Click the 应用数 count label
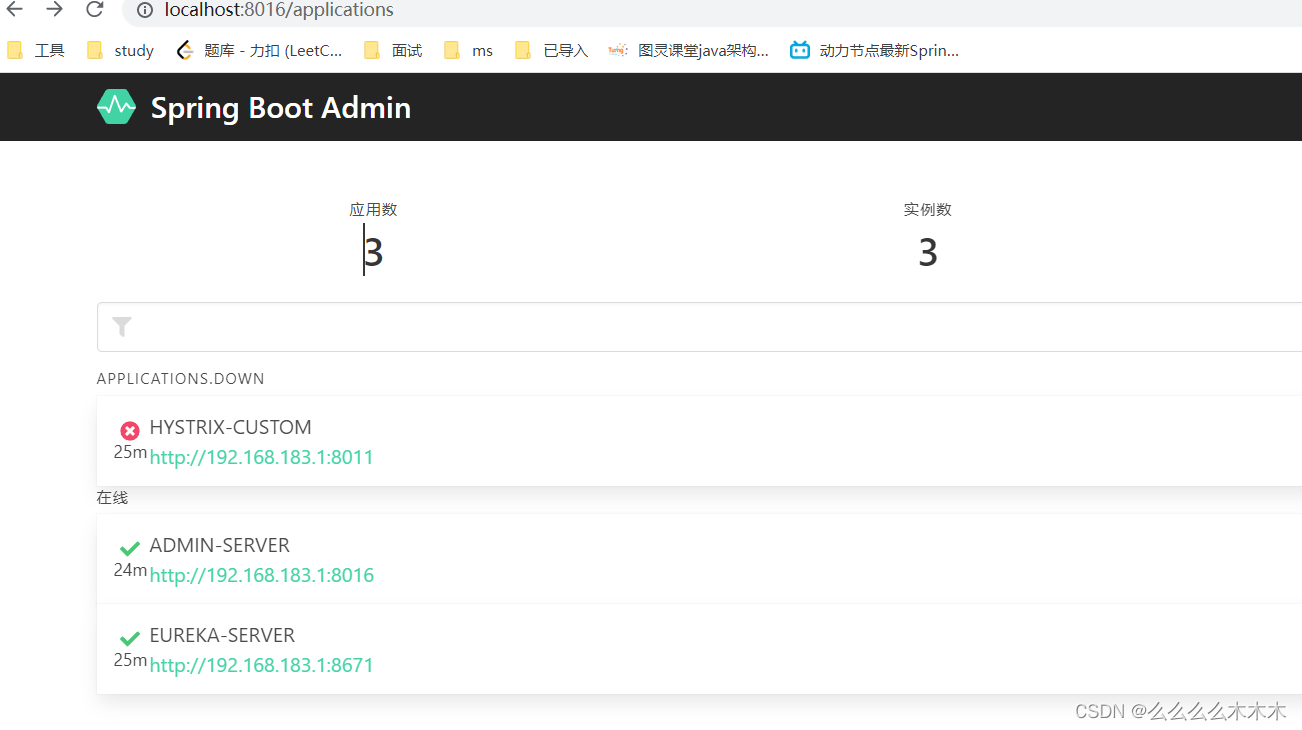This screenshot has width=1302, height=730. 373,210
